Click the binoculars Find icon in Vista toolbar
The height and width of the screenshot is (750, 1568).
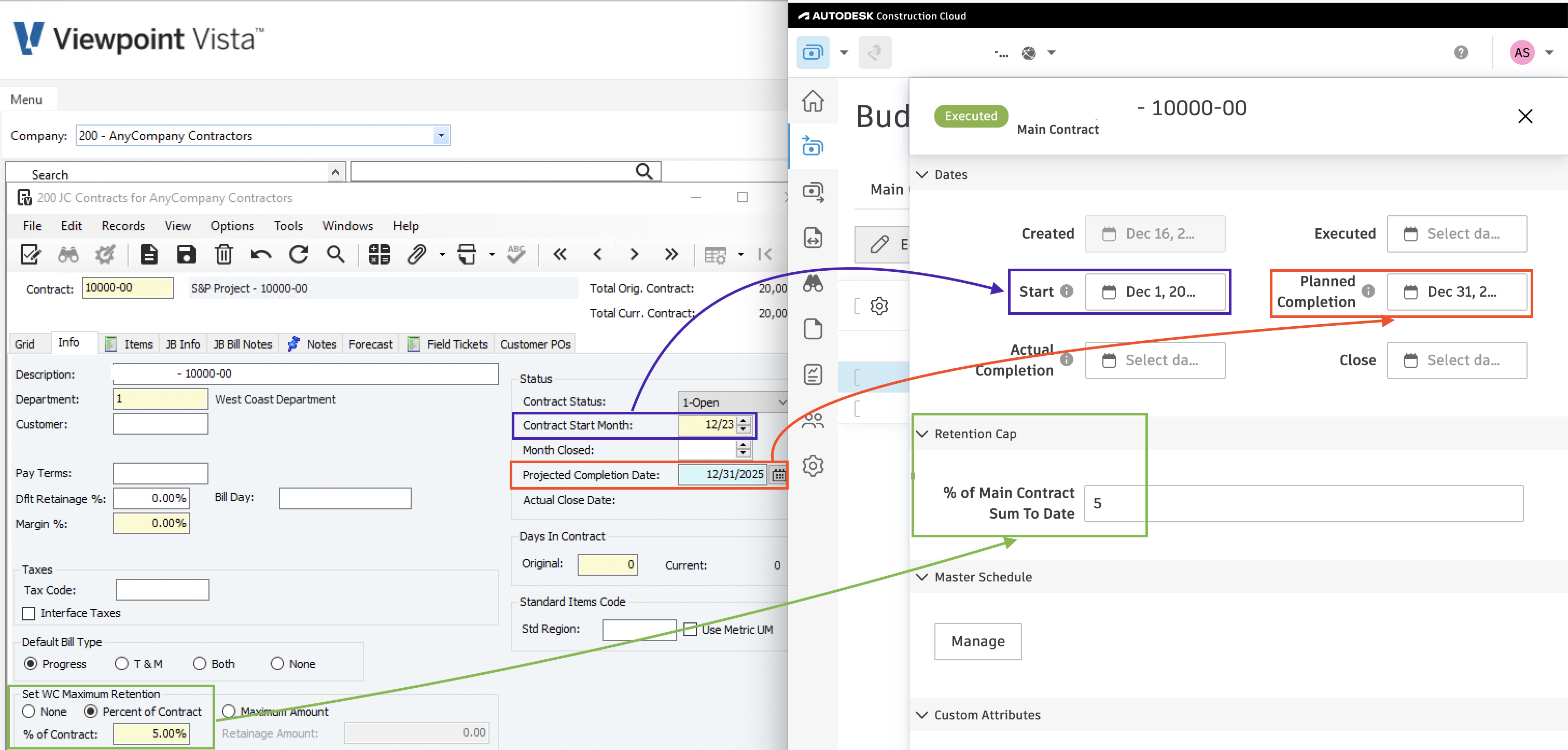pyautogui.click(x=68, y=255)
